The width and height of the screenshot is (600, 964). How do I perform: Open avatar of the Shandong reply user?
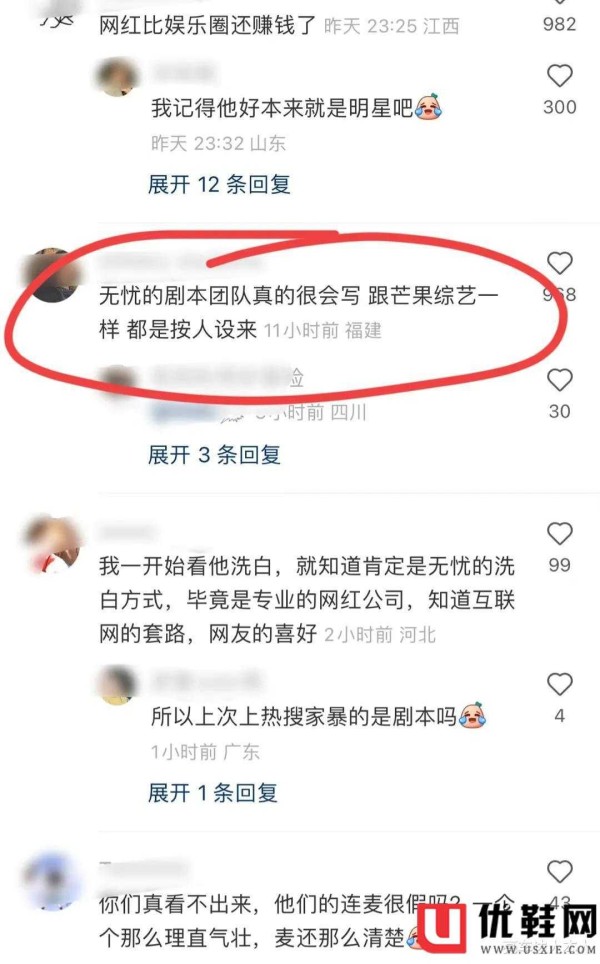pos(117,77)
